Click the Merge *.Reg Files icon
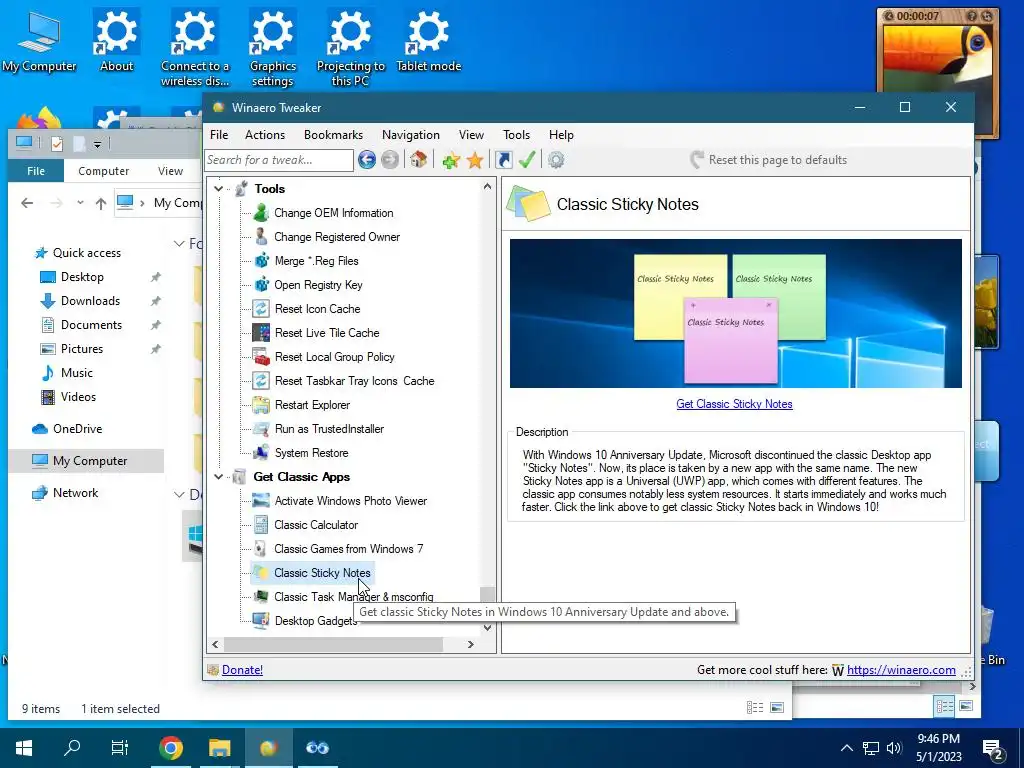The width and height of the screenshot is (1024, 768). pyautogui.click(x=261, y=261)
